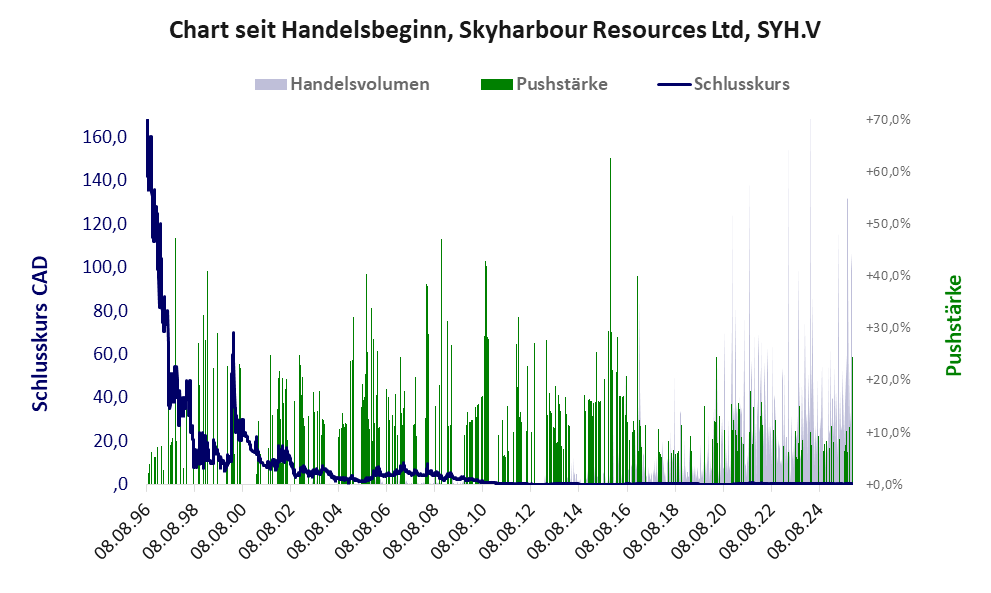Click the green Pushstärke right axis title
This screenshot has height=593, width=991.
click(x=952, y=326)
